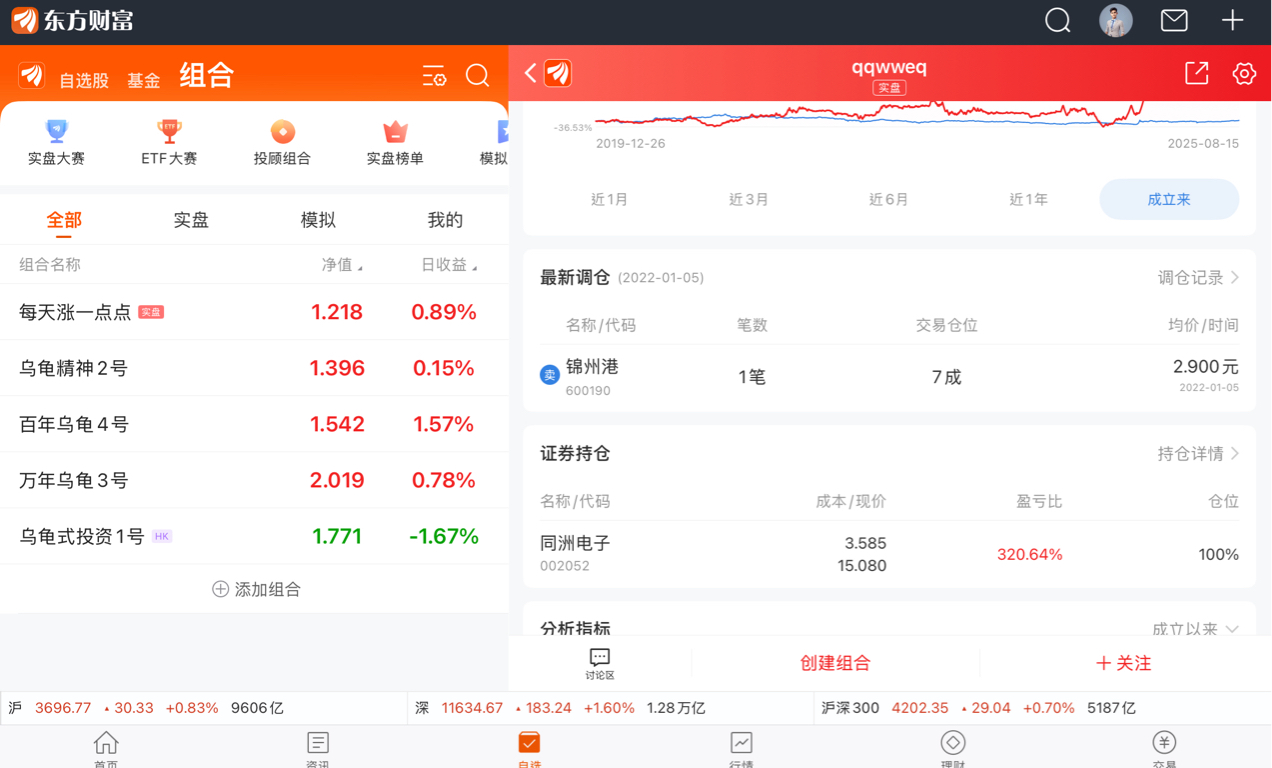Viewport: 1272px width, 768px height.
Task: Expand 成立以来 period dropdown
Action: (1195, 629)
